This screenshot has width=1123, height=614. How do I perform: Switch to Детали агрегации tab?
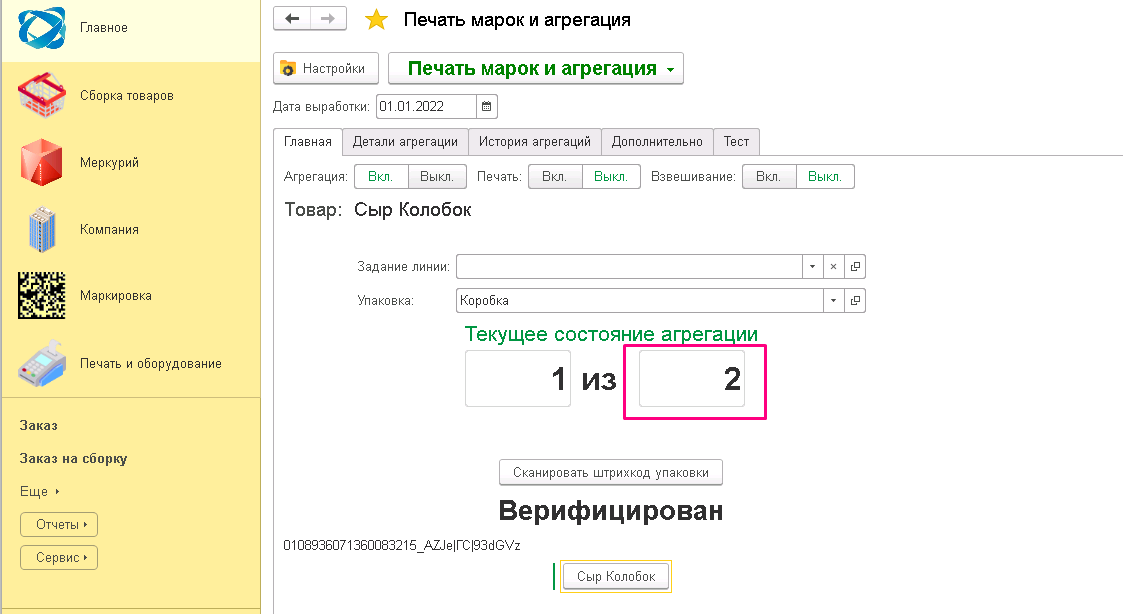(x=405, y=142)
